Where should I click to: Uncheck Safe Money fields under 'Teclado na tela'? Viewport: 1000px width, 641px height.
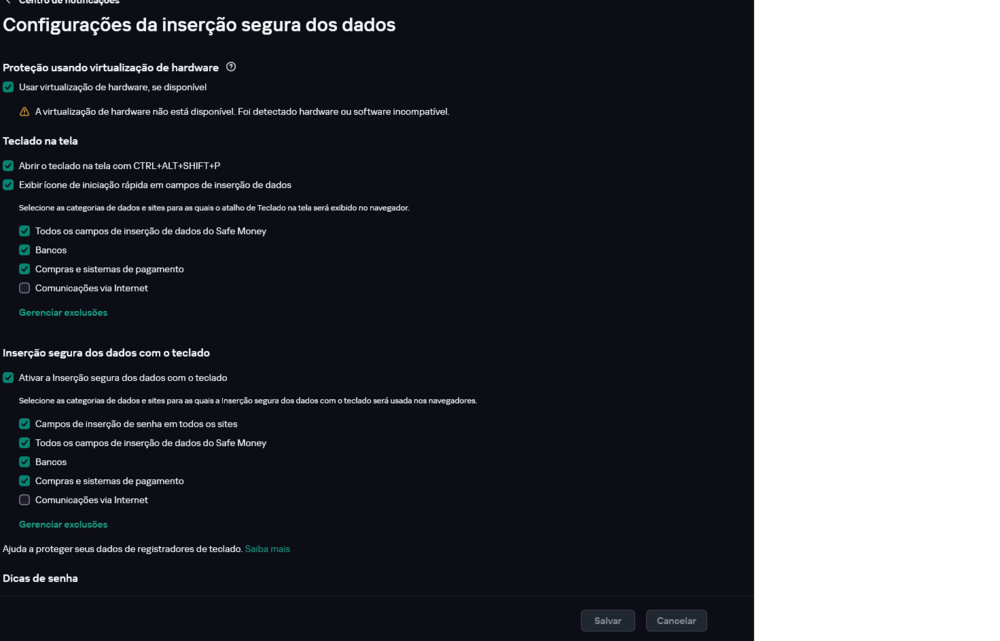25,231
